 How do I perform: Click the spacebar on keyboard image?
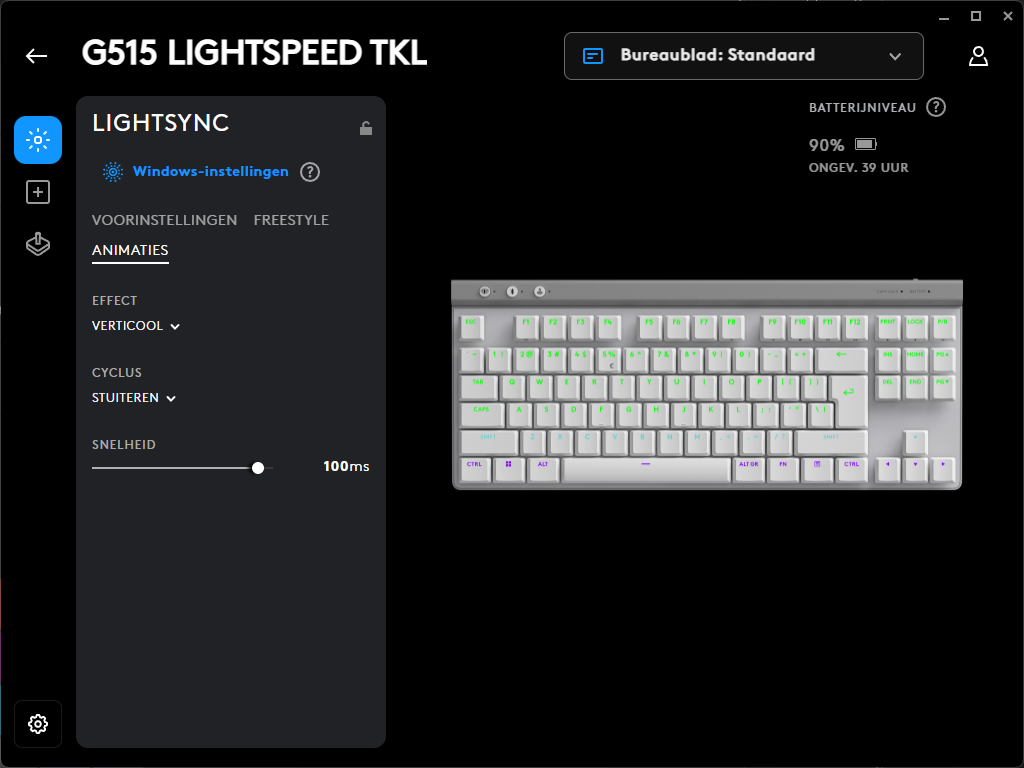click(x=646, y=469)
